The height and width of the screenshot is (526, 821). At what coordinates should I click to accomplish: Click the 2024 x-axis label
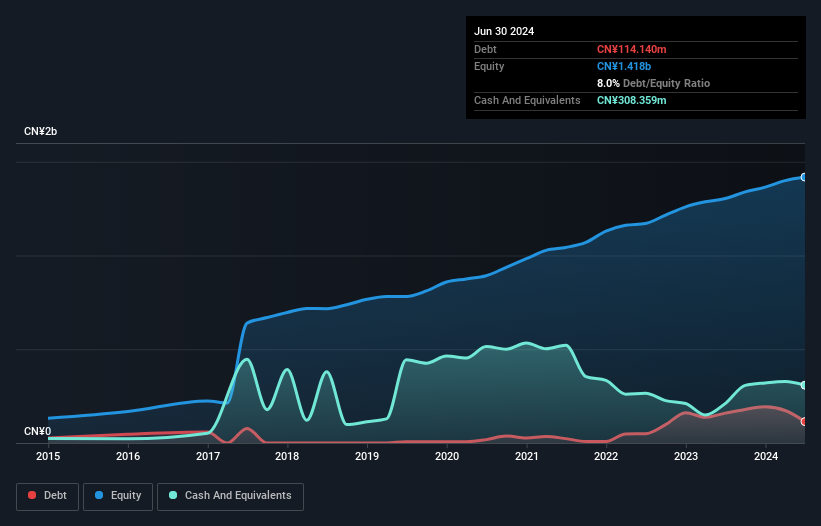click(x=766, y=456)
